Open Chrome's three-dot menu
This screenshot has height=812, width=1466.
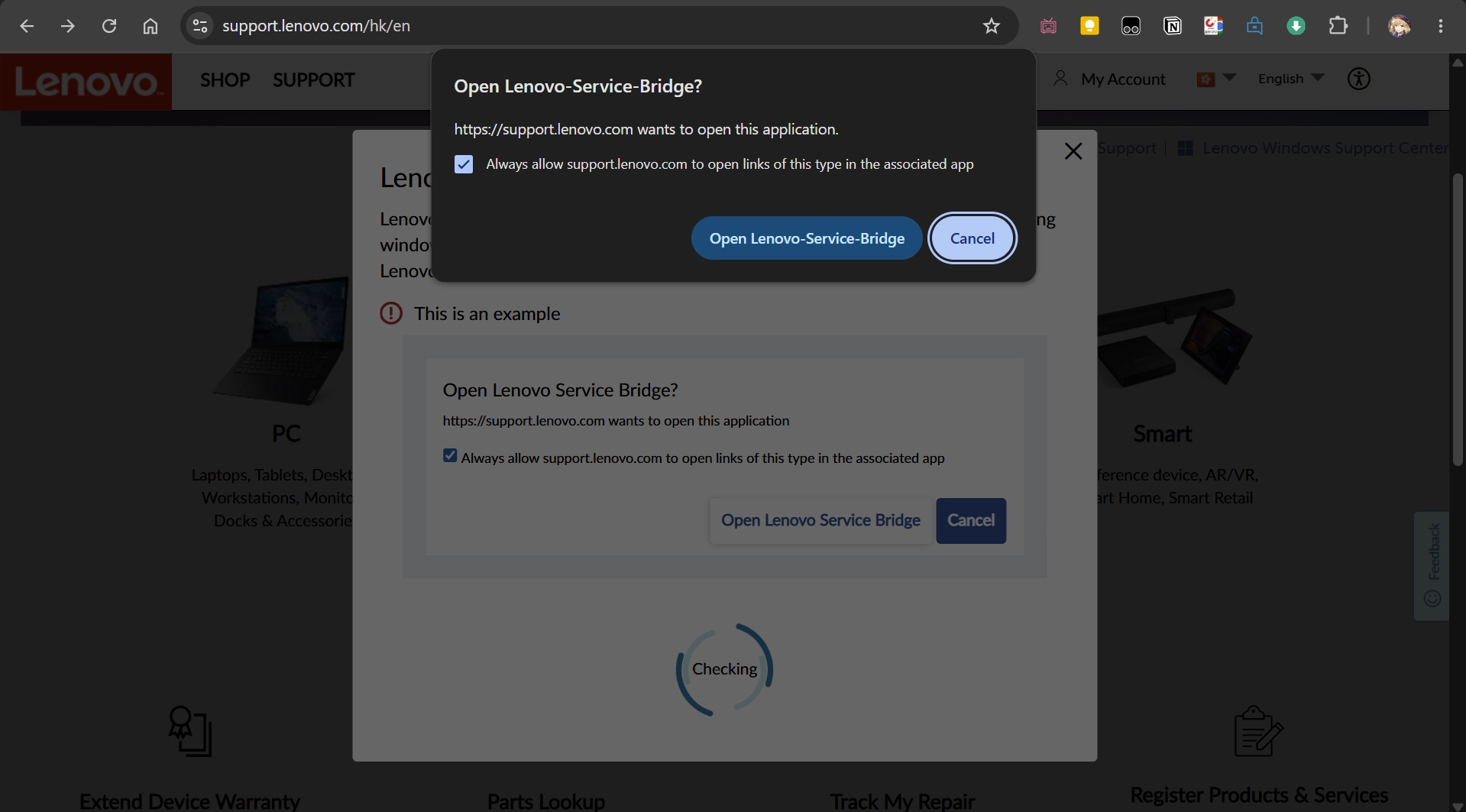1441,26
